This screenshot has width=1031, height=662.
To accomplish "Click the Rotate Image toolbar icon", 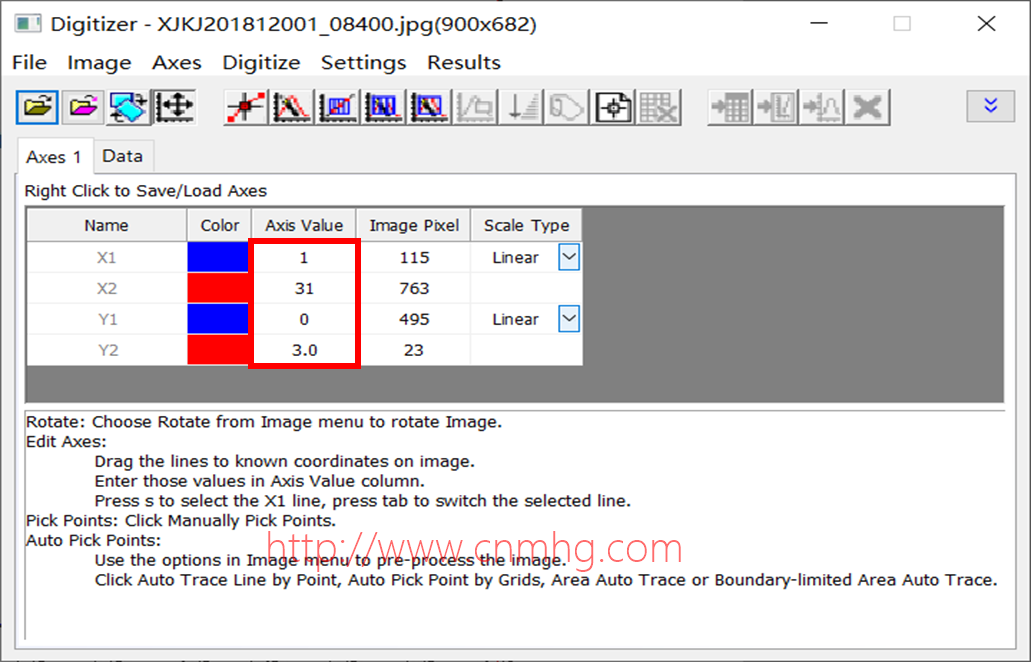I will pos(128,106).
